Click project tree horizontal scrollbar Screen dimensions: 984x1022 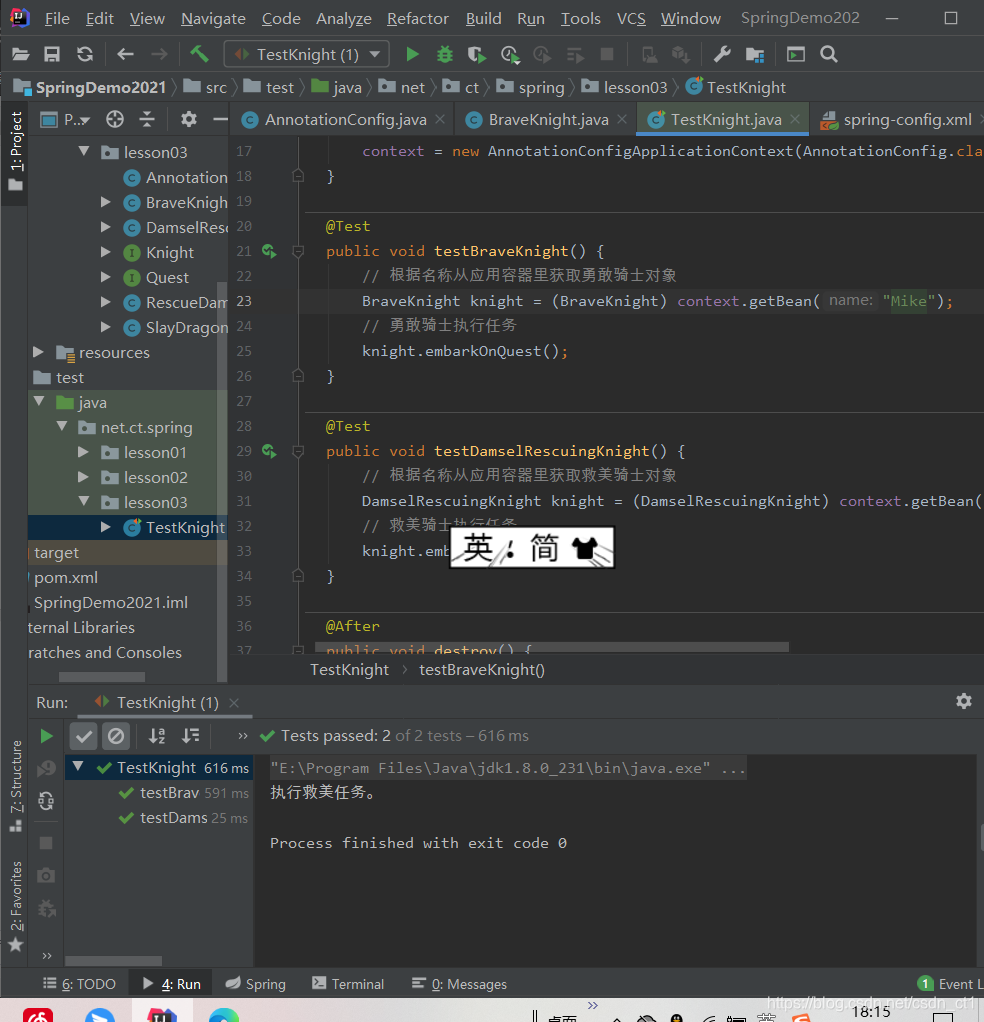point(102,677)
